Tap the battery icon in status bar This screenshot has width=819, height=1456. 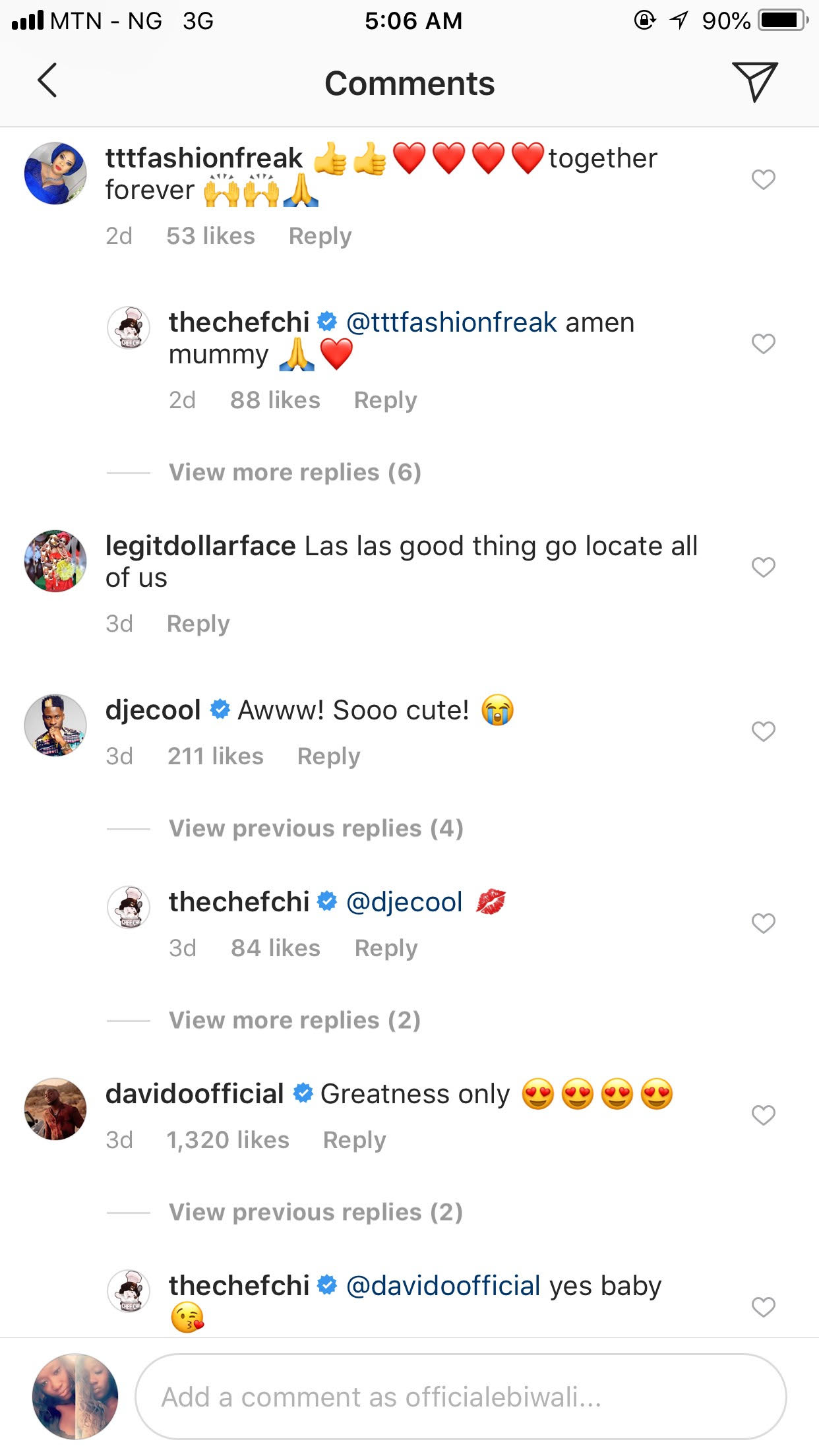[783, 21]
